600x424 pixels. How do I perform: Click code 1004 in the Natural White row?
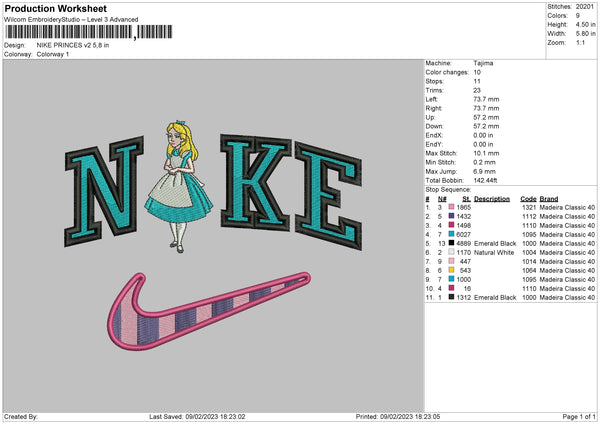pos(529,252)
